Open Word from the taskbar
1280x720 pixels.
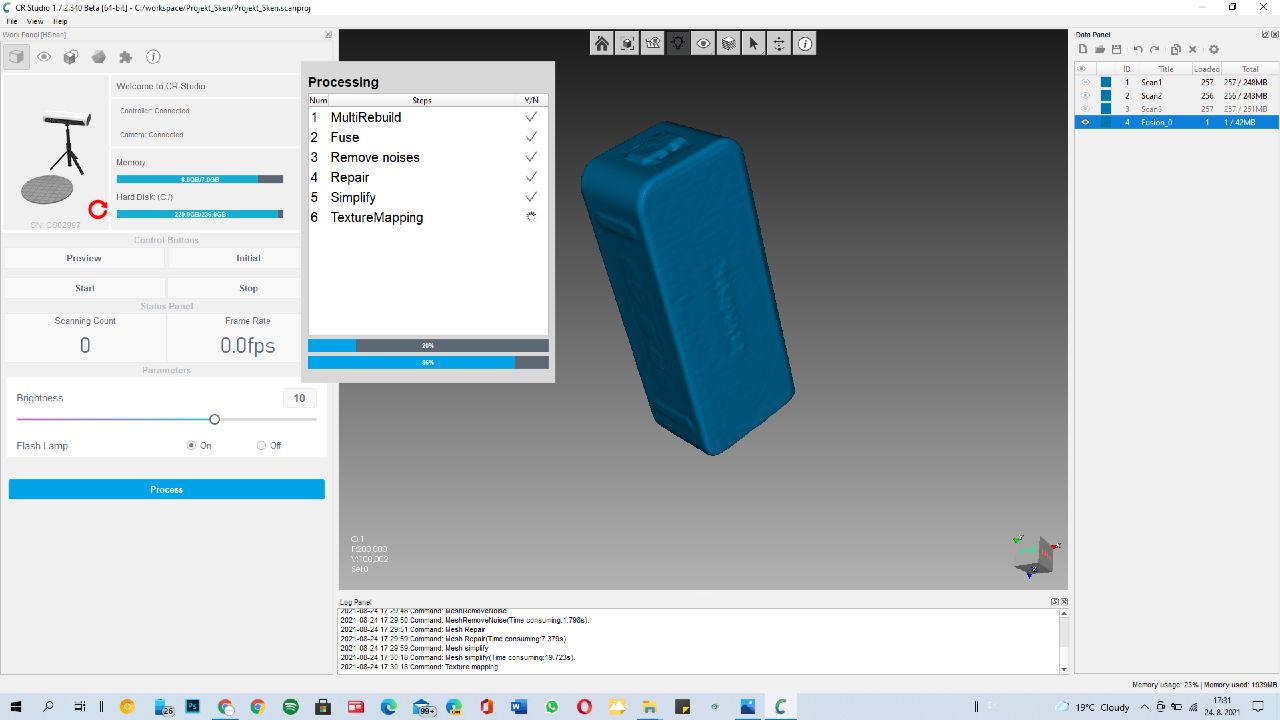(519, 707)
